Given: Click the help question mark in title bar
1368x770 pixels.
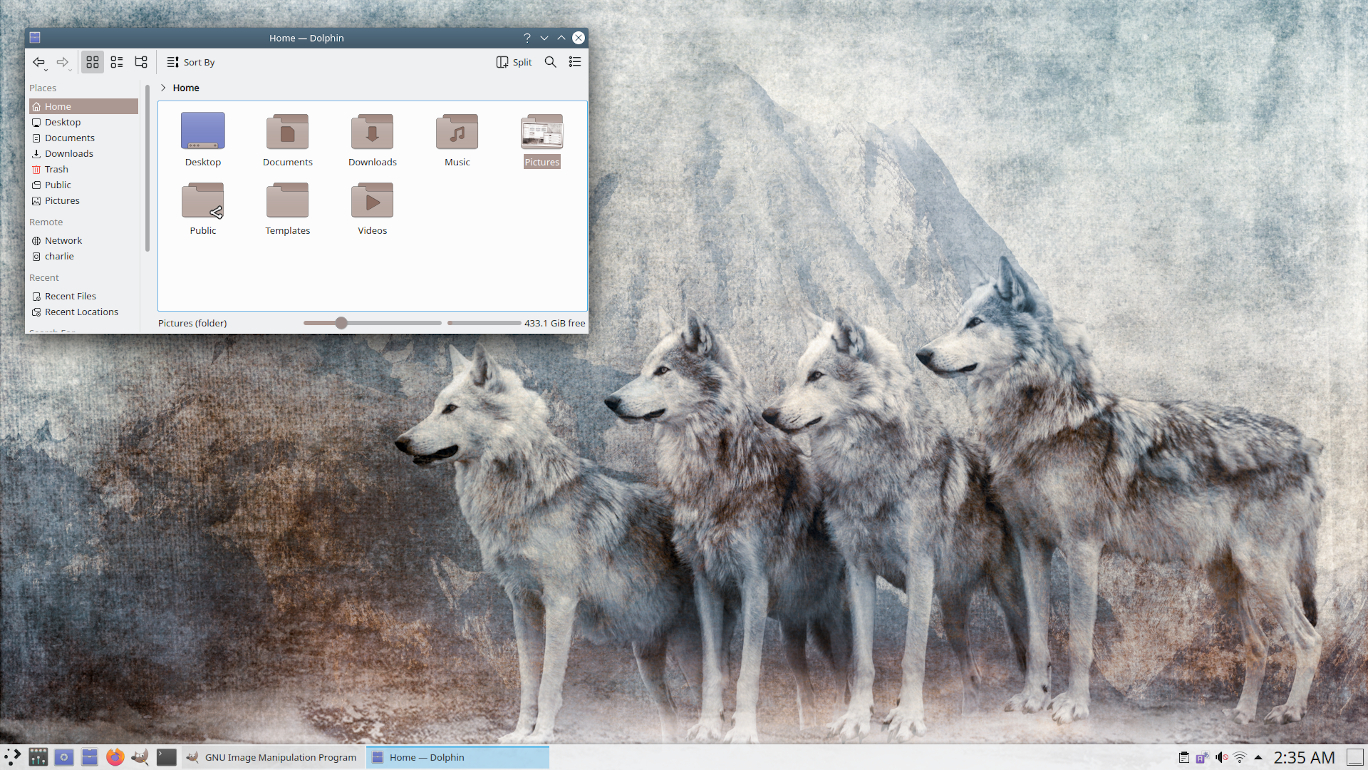Looking at the screenshot, I should 527,38.
